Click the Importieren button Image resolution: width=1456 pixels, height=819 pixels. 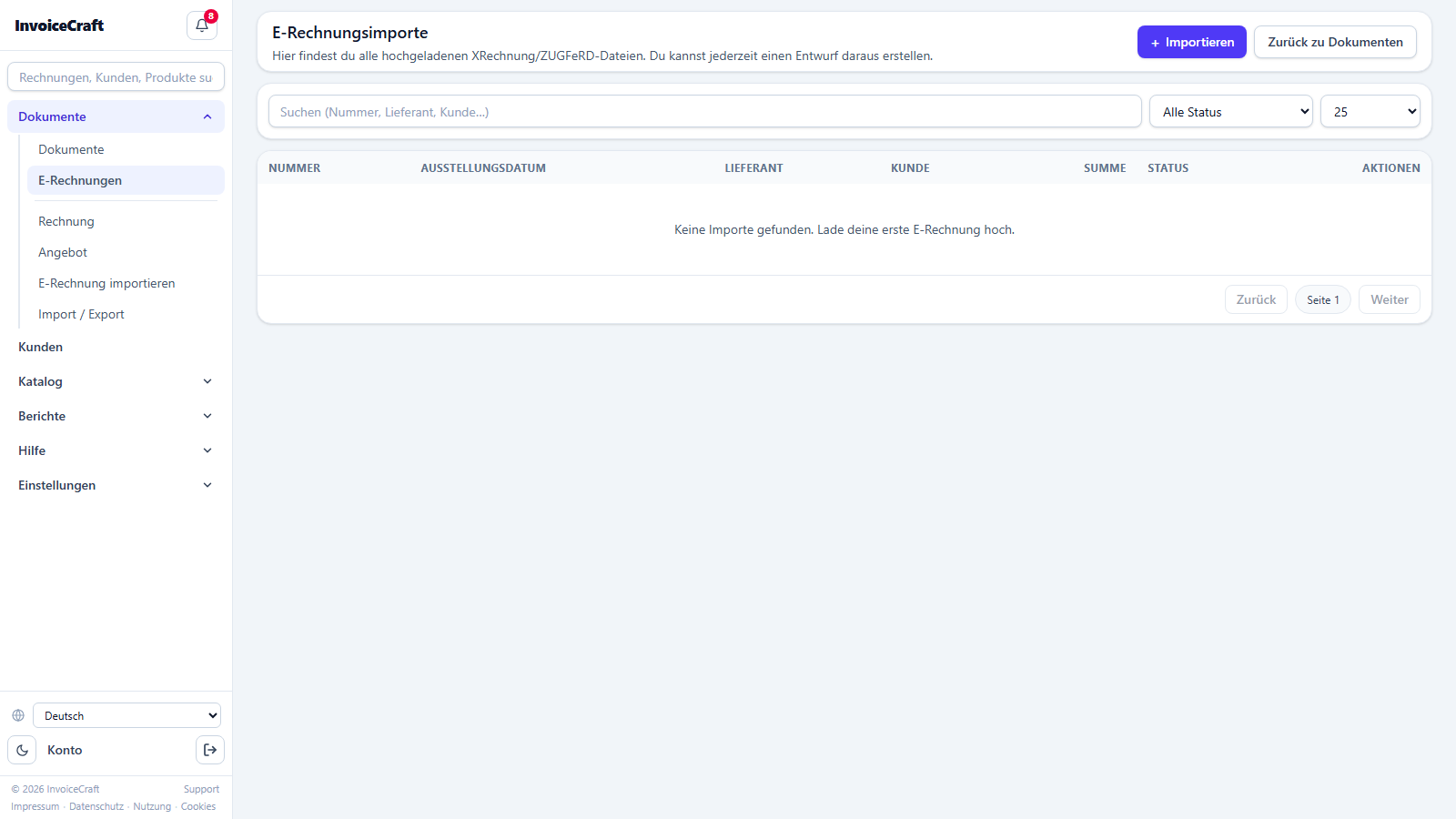tap(1191, 42)
